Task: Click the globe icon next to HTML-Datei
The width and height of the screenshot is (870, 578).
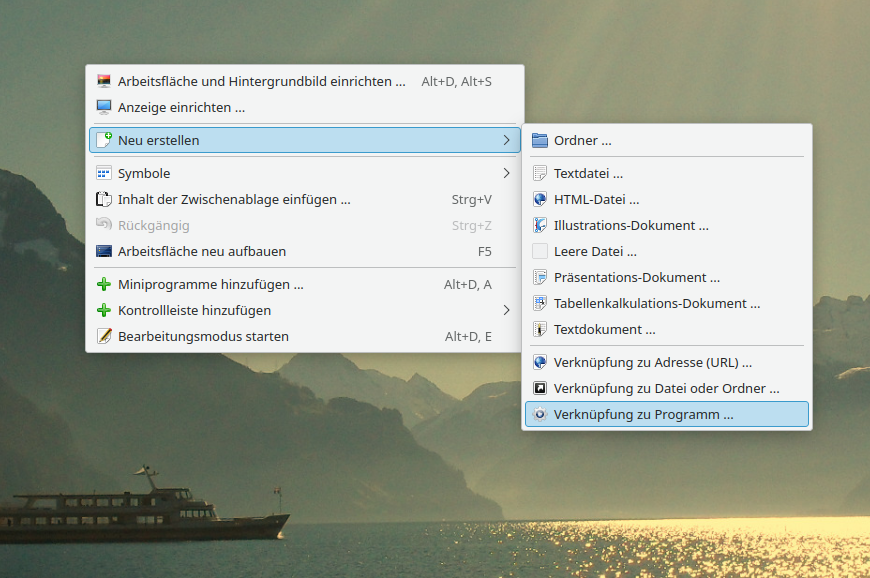Action: coord(540,199)
